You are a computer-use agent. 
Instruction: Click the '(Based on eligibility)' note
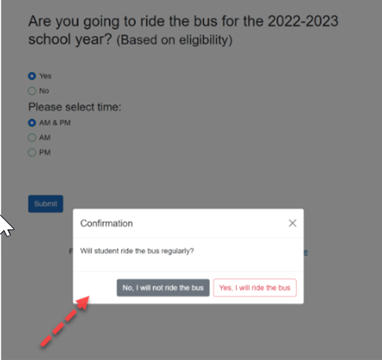174,40
